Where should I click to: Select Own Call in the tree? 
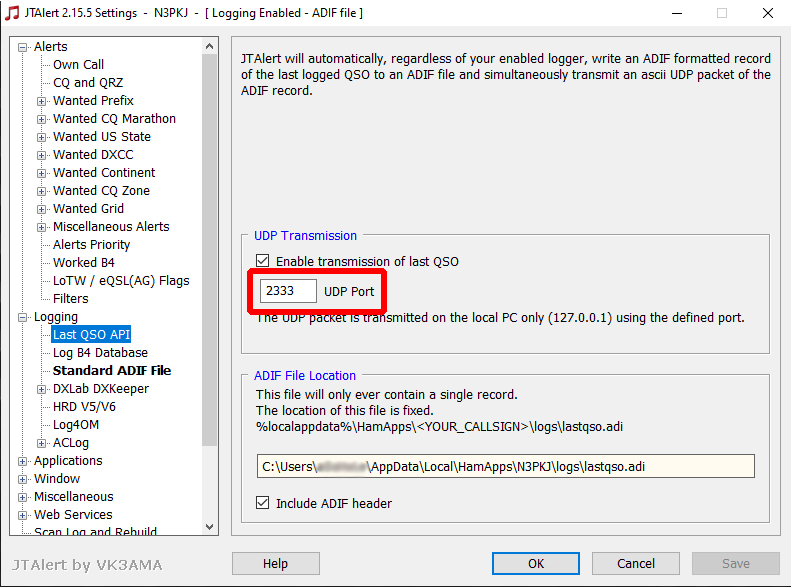tap(78, 65)
